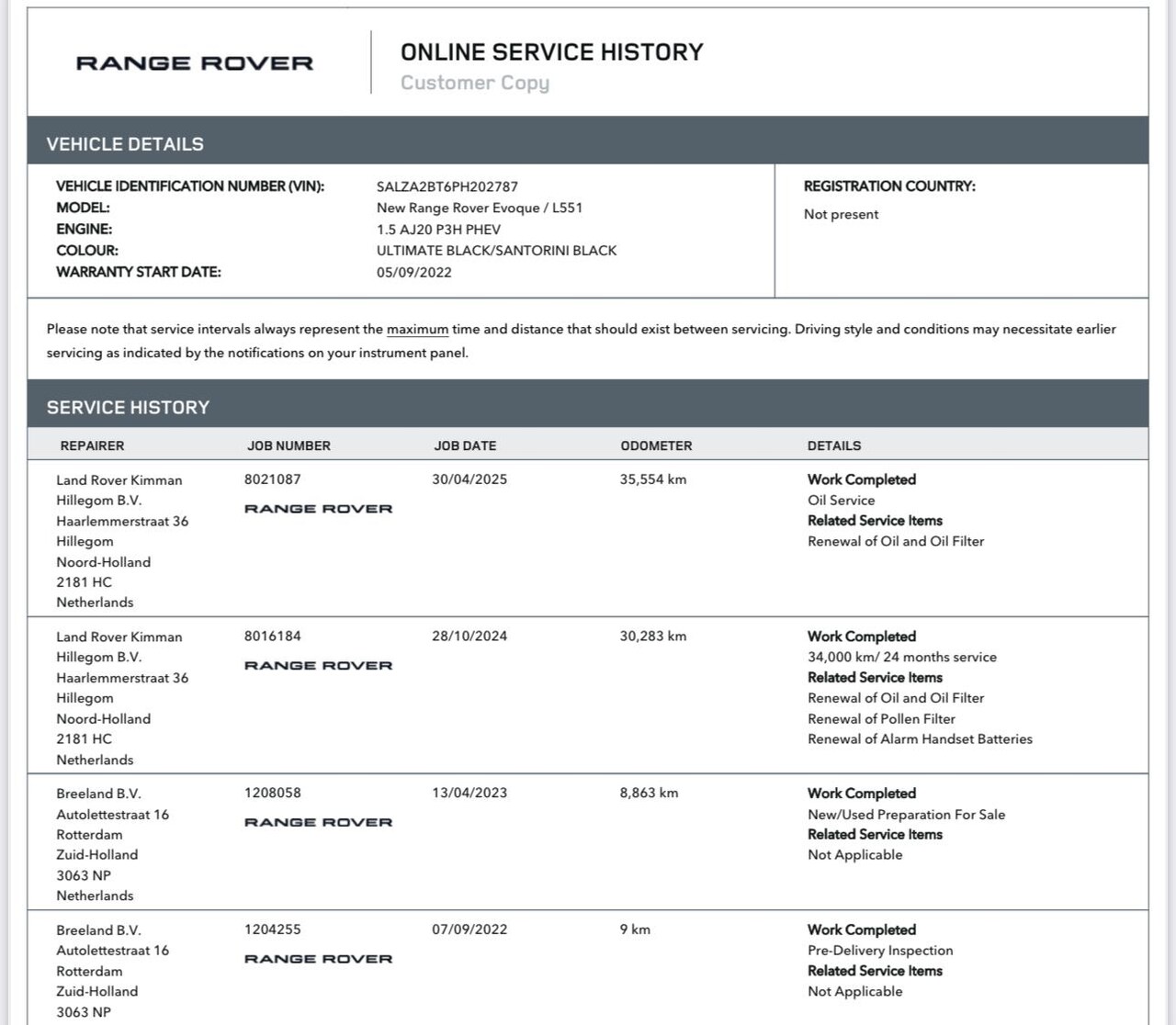The height and width of the screenshot is (1025, 1176).
Task: Select job date 07/09/2022
Action: pyautogui.click(x=469, y=929)
